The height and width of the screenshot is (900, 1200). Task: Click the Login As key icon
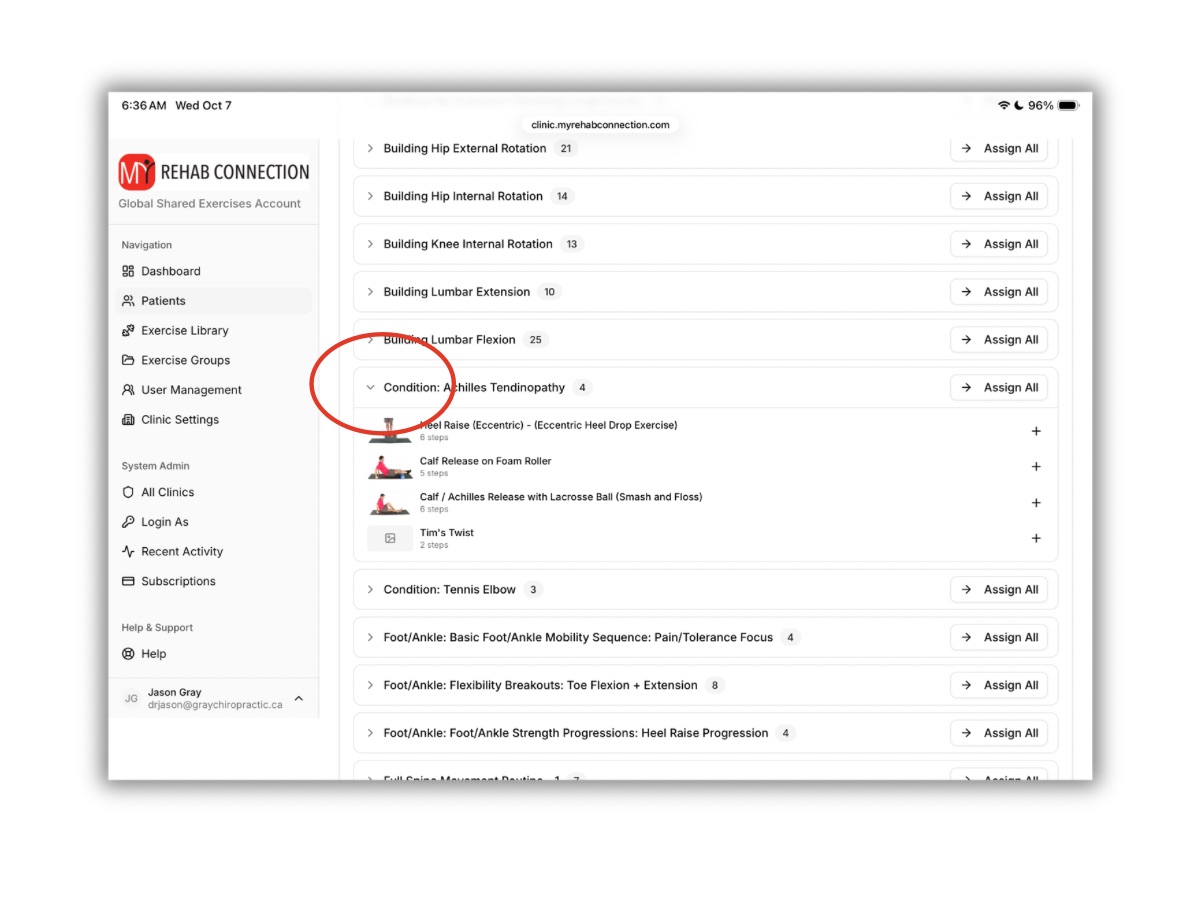click(128, 522)
